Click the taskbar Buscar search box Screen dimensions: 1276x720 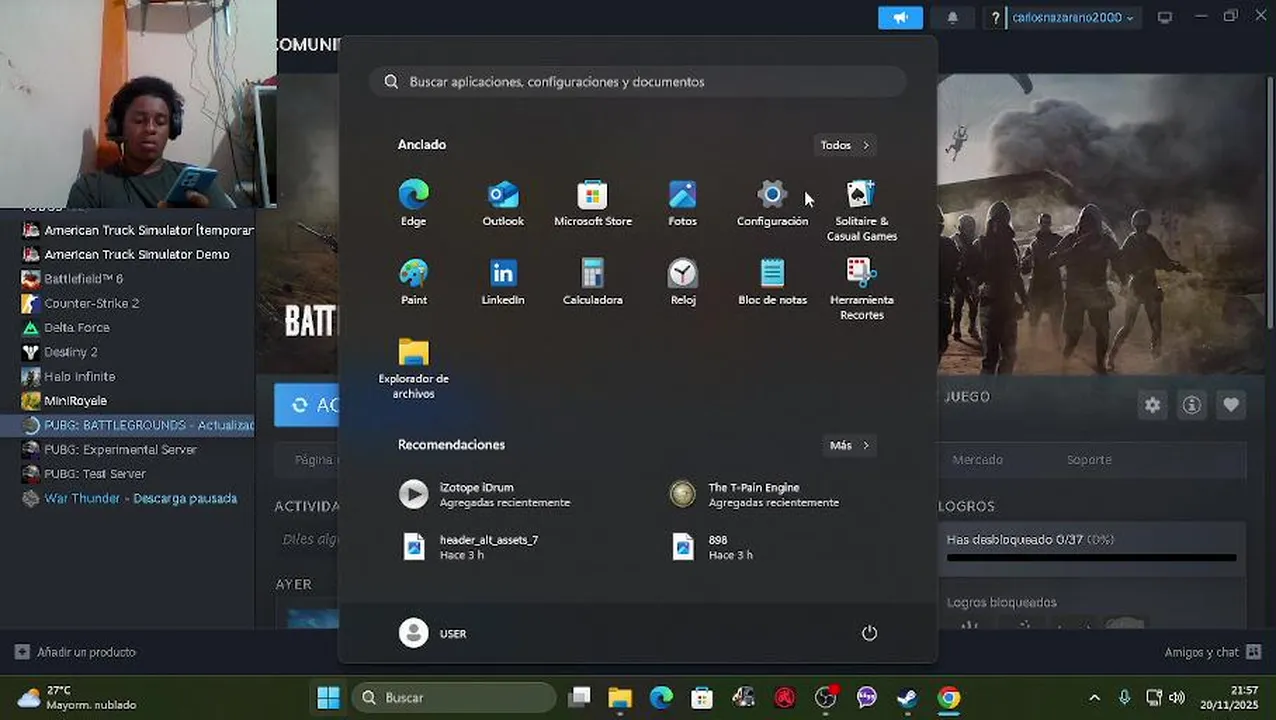[454, 698]
